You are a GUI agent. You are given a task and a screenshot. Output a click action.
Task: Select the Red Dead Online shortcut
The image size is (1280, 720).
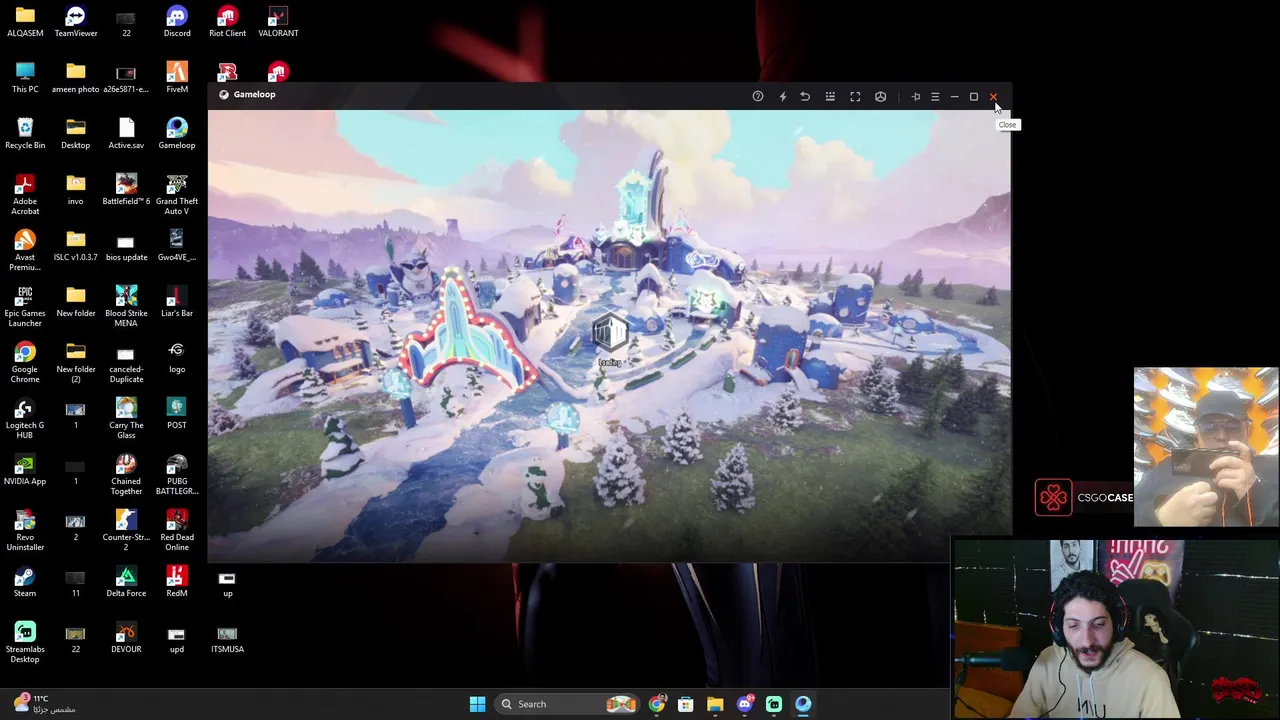click(177, 531)
